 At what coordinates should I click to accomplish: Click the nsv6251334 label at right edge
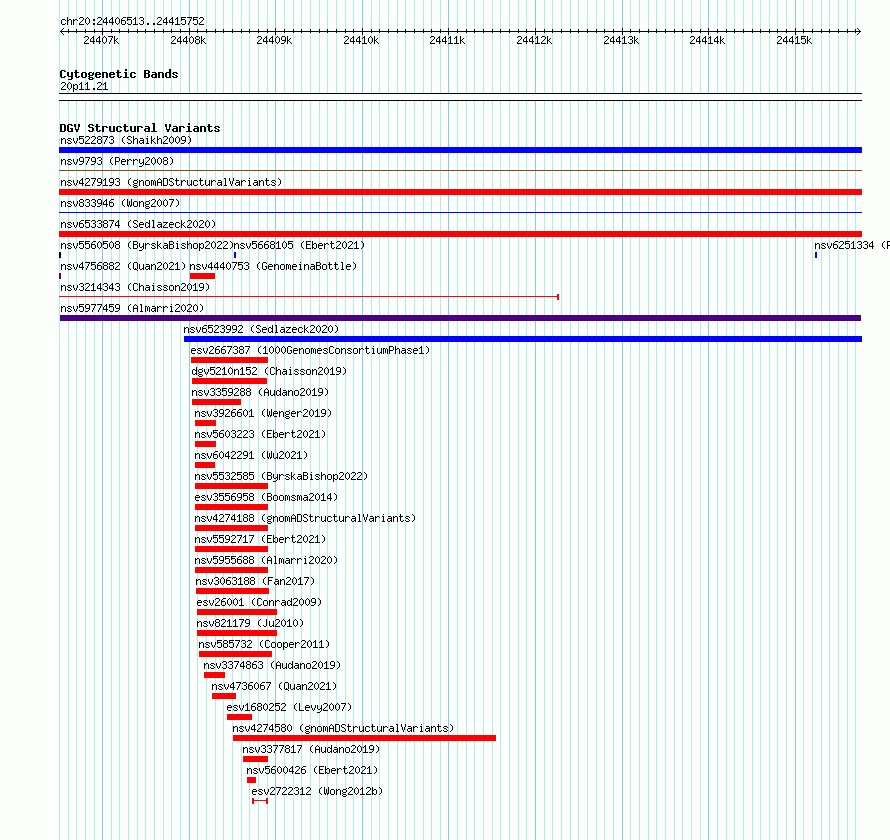point(851,245)
